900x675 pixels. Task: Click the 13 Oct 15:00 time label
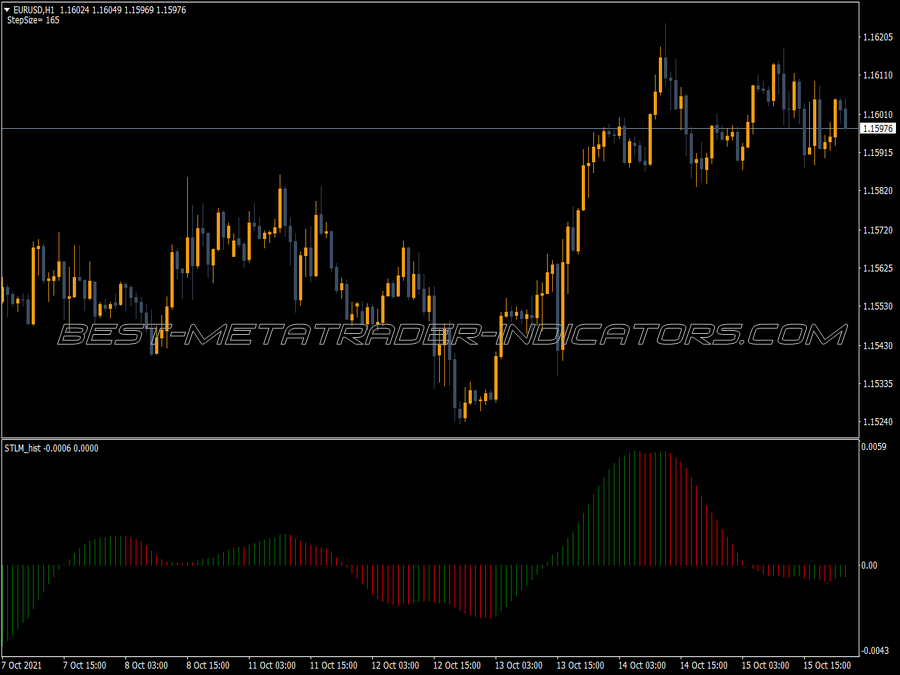580,665
